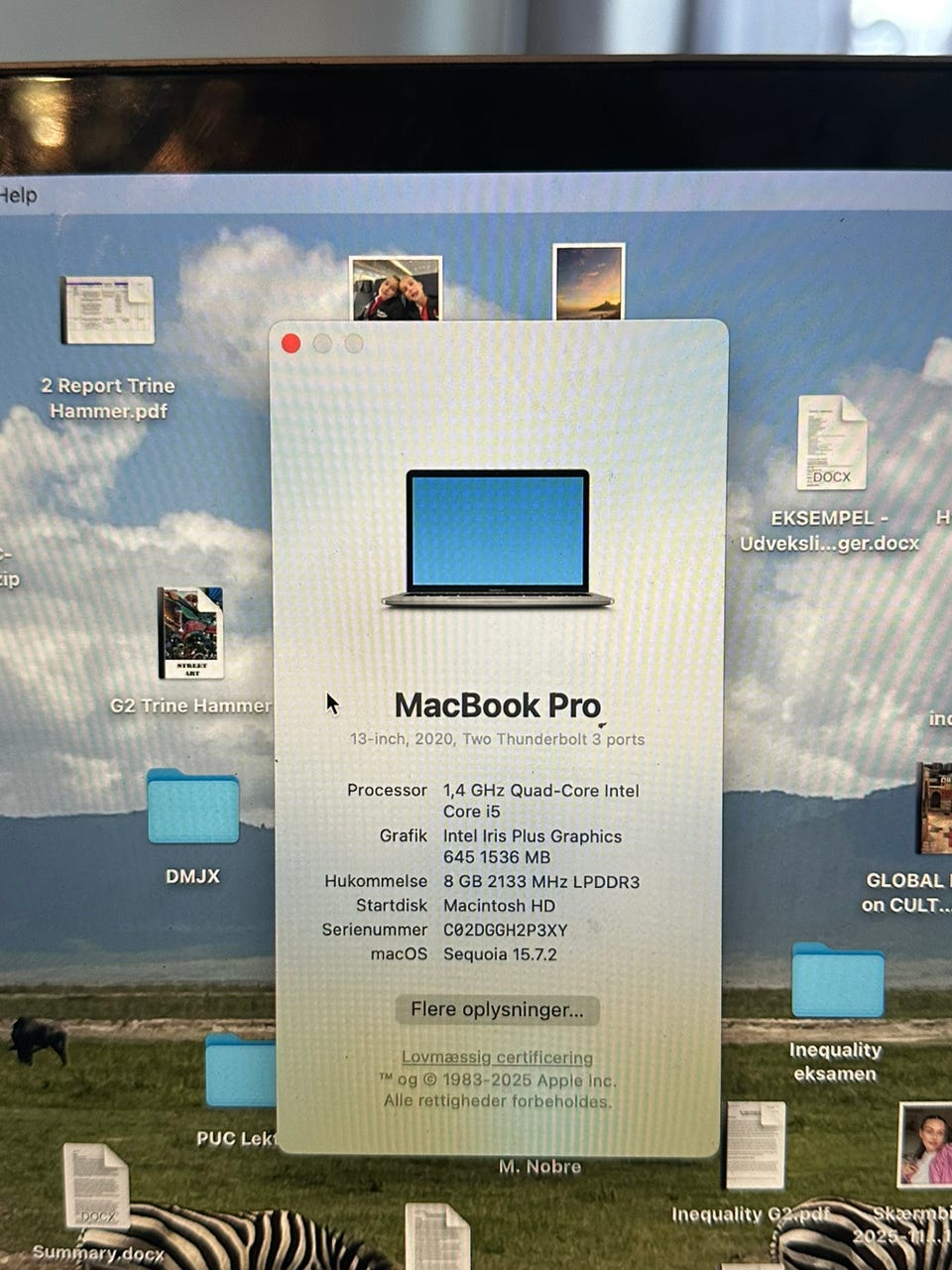952x1270 pixels.
Task: Select the Inequality eksamen folder icon
Action: click(x=838, y=980)
